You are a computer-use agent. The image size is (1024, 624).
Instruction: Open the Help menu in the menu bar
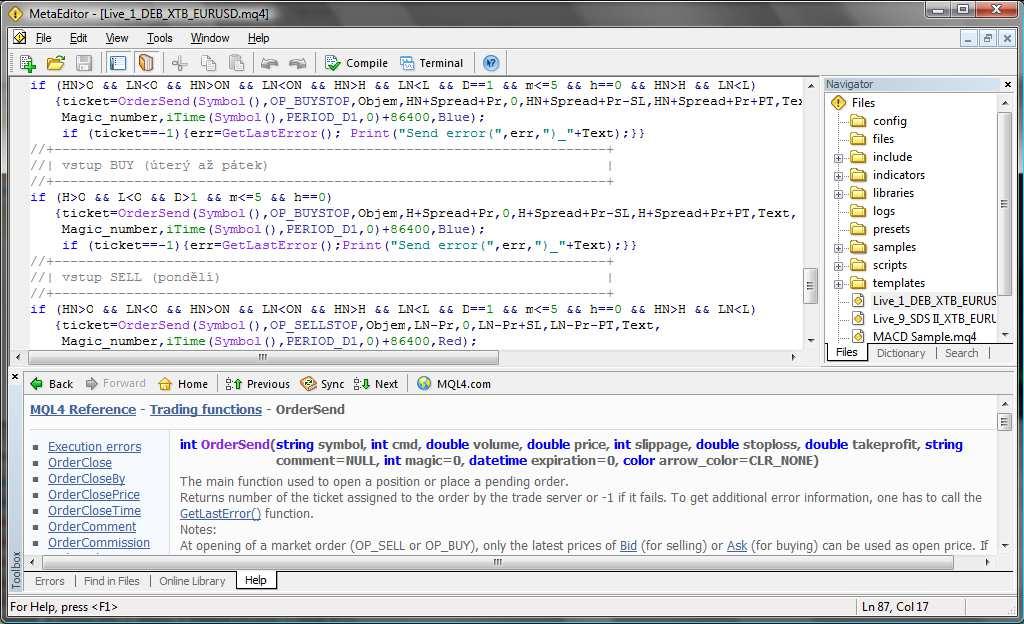click(259, 38)
